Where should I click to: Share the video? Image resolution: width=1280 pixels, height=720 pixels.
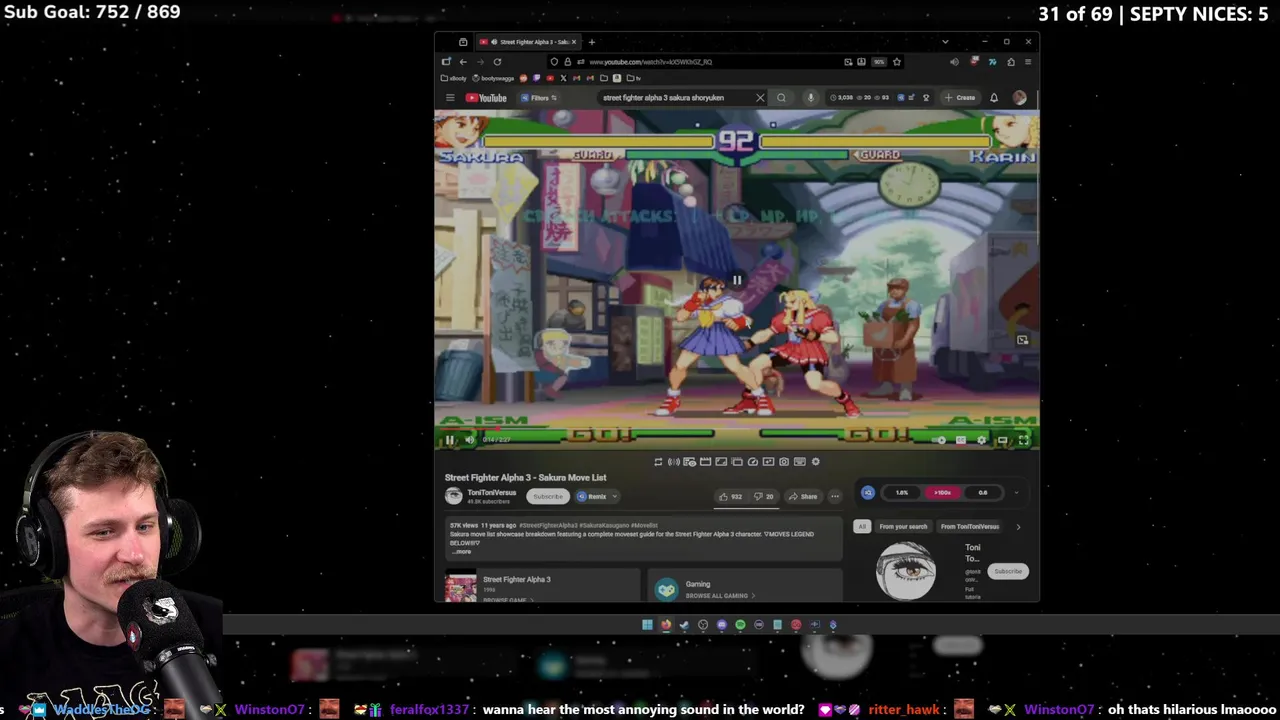[x=803, y=496]
